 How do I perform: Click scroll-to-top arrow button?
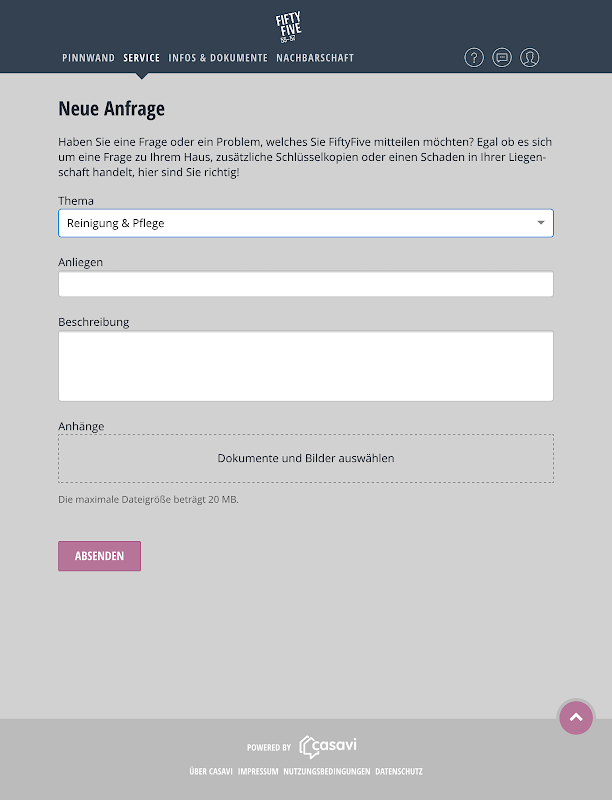point(575,717)
